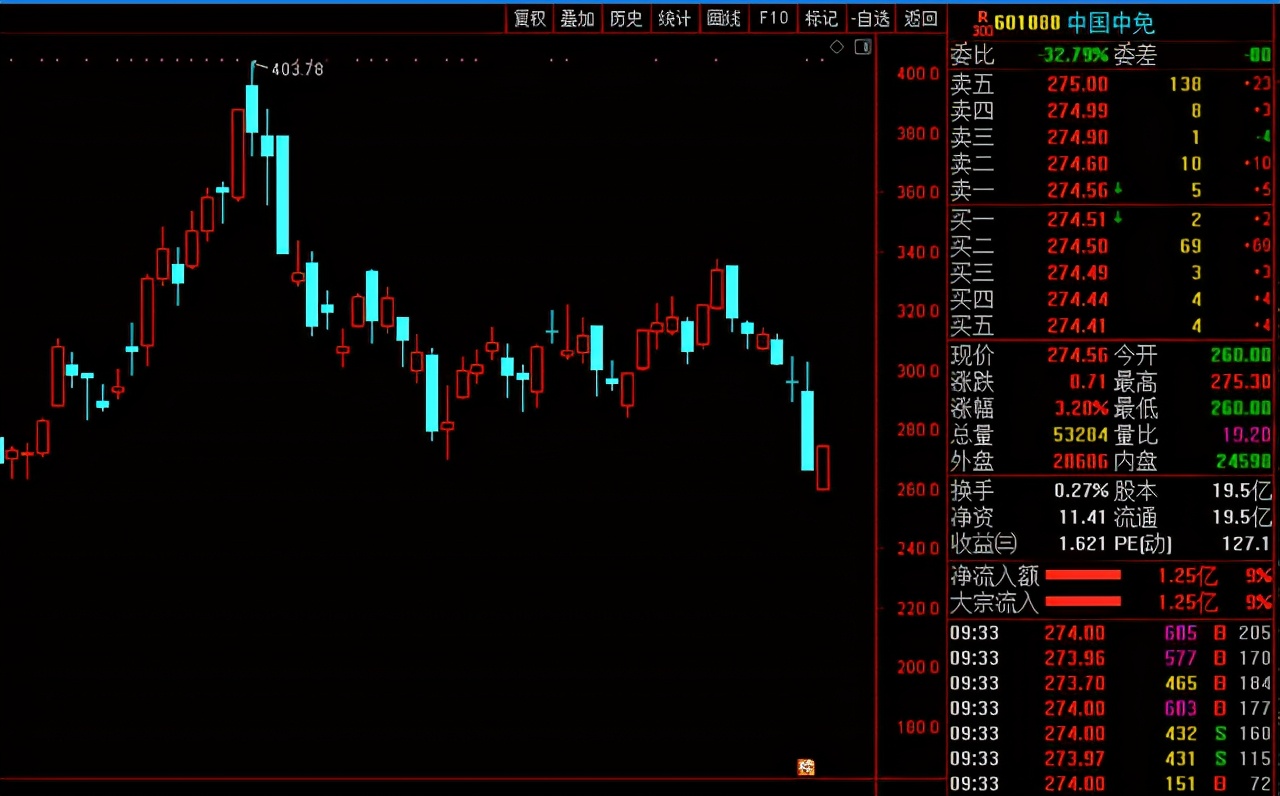Click the last red candlestick on chart
Viewport: 1280px width, 796px height.
pyautogui.click(x=823, y=468)
